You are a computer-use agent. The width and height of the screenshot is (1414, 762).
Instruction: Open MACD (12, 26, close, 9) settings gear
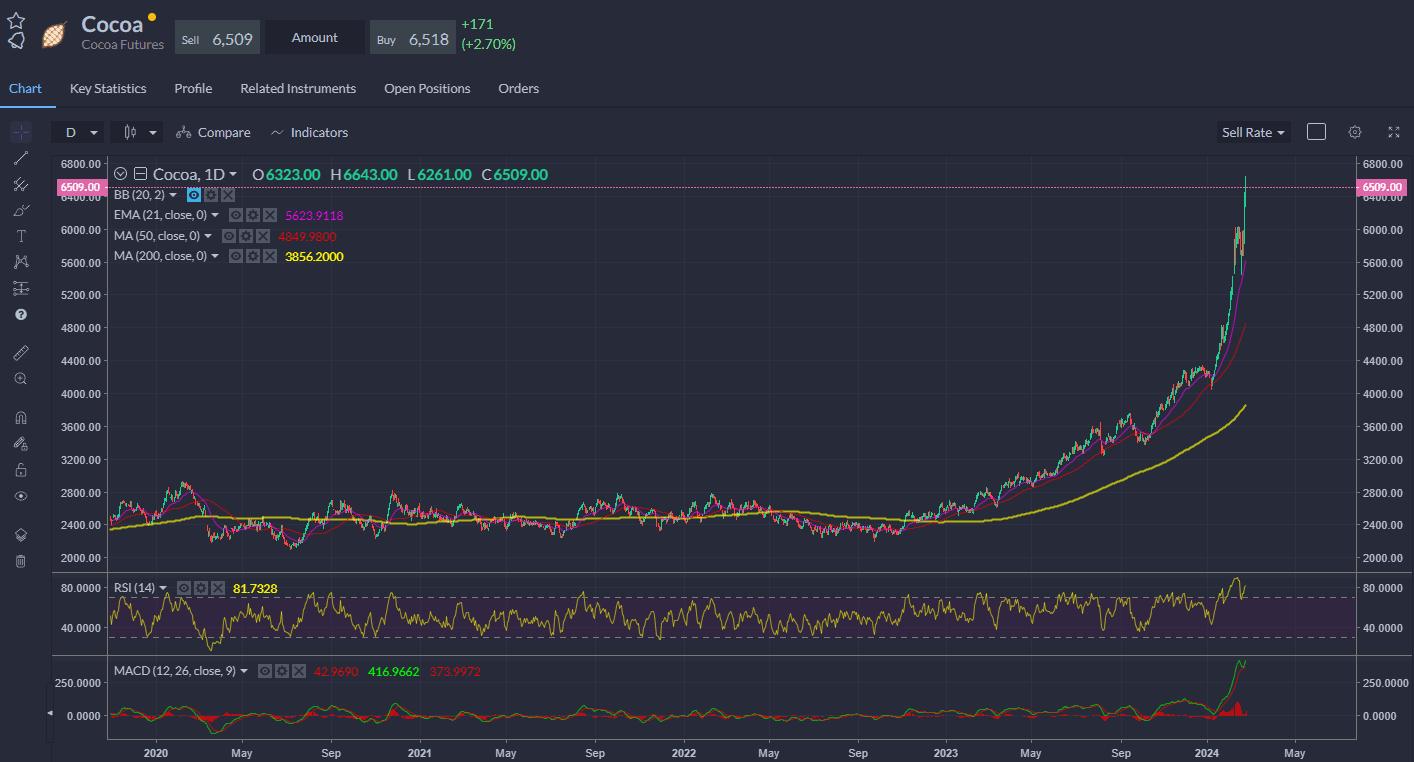pyautogui.click(x=281, y=671)
